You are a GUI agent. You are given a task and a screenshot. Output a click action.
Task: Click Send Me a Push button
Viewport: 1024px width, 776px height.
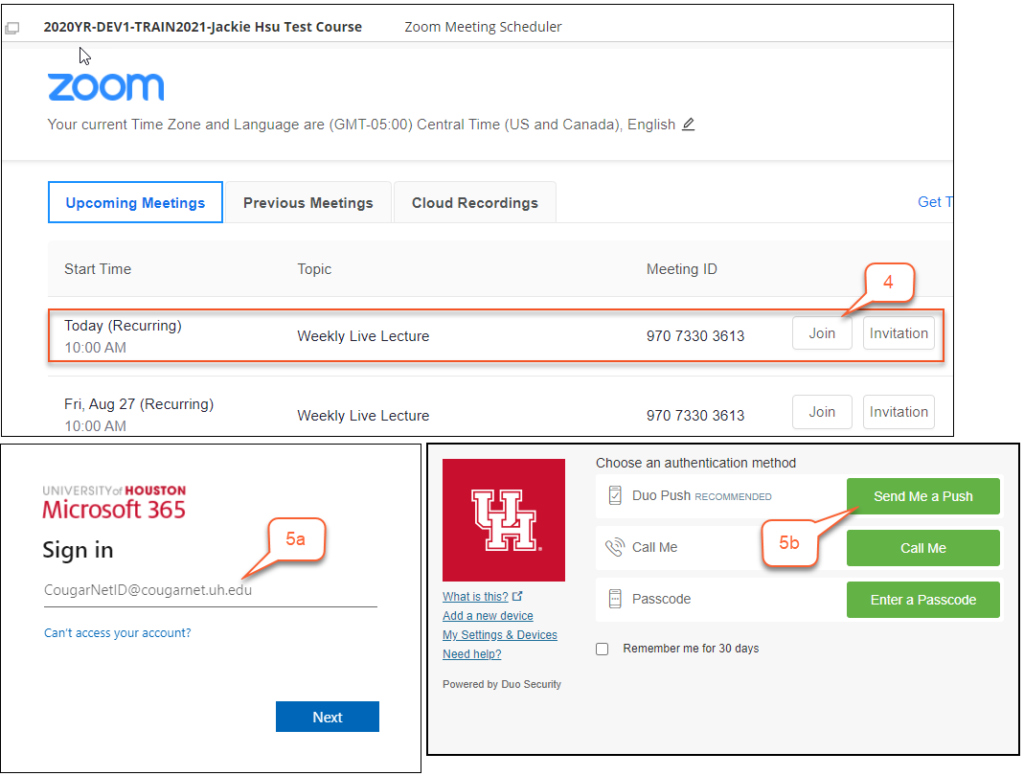click(x=923, y=496)
